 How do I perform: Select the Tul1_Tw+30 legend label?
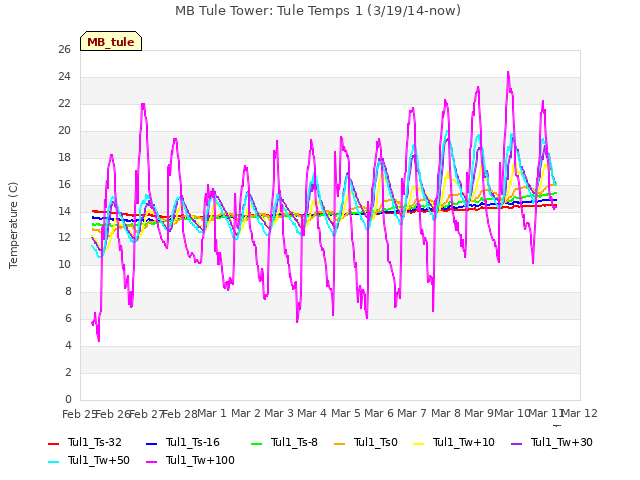562,442
